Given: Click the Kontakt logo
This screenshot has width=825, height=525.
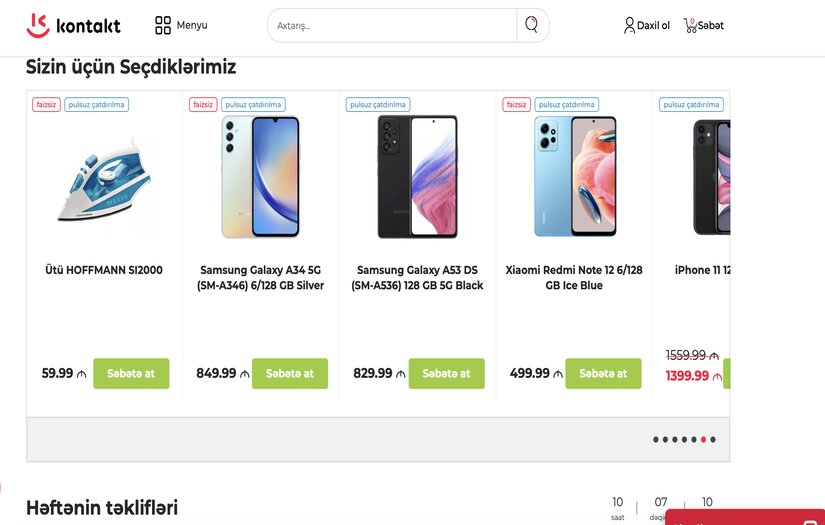Looking at the screenshot, I should [73, 25].
